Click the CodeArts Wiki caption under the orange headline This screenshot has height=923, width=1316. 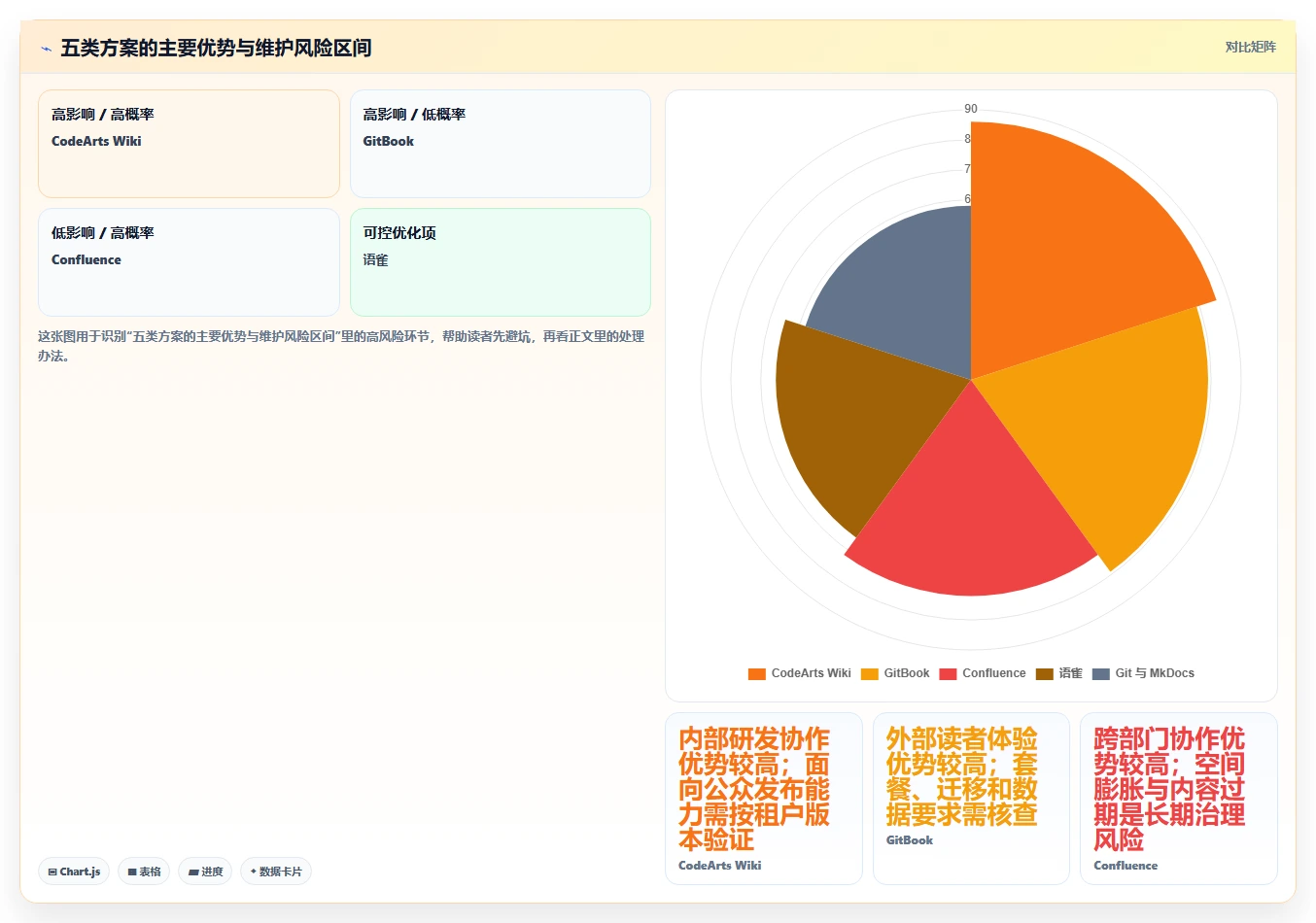[x=720, y=866]
